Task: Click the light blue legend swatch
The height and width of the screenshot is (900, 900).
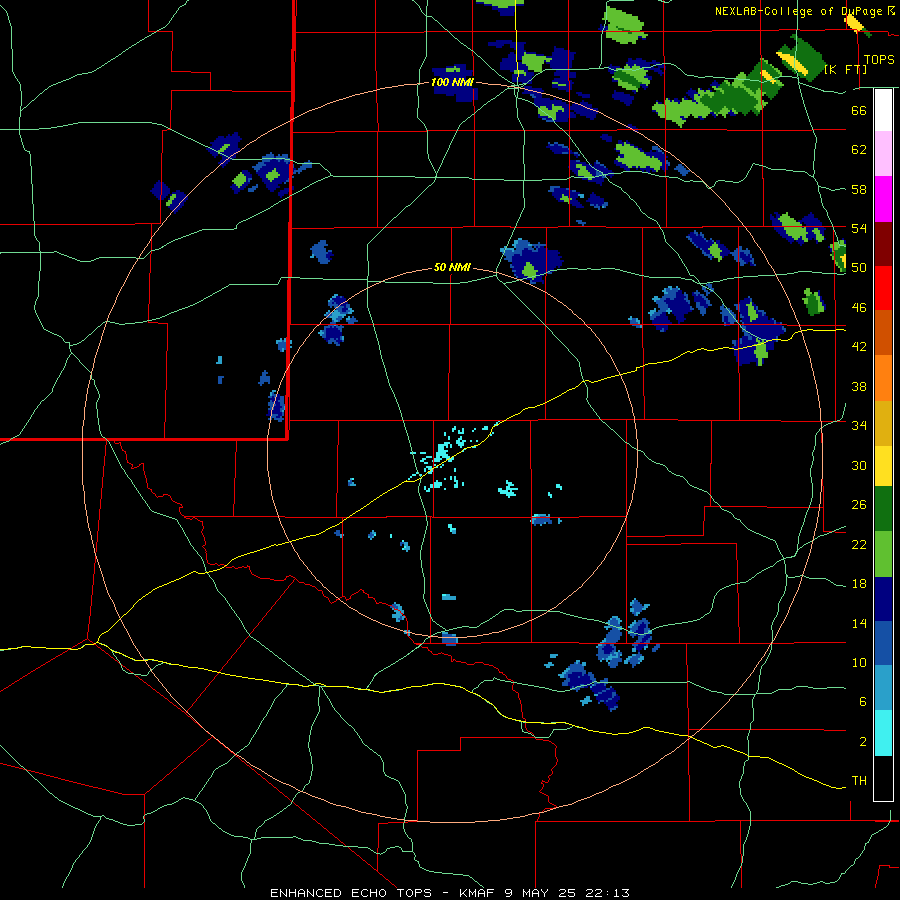Action: coord(883,688)
